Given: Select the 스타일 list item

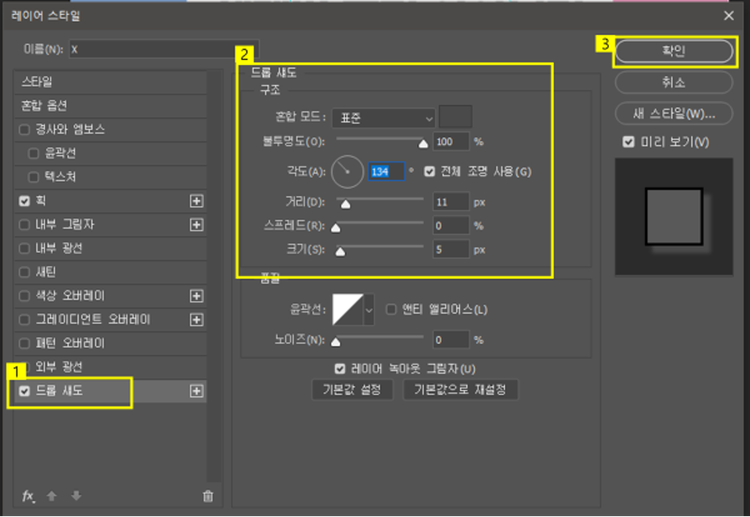Looking at the screenshot, I should tap(110, 82).
